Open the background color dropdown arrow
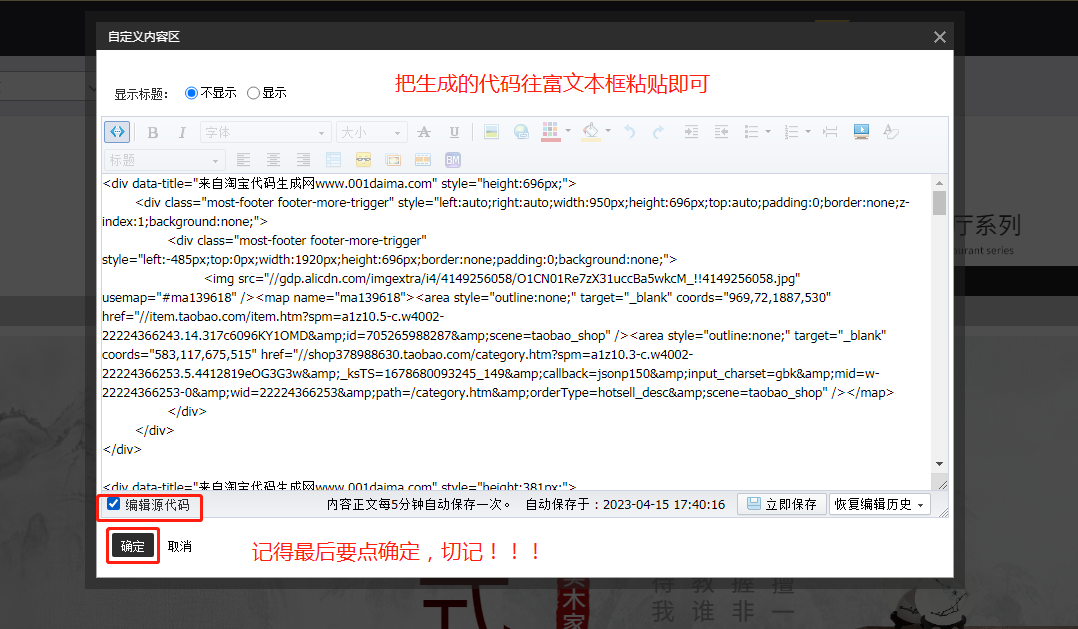This screenshot has width=1078, height=629. tap(608, 131)
